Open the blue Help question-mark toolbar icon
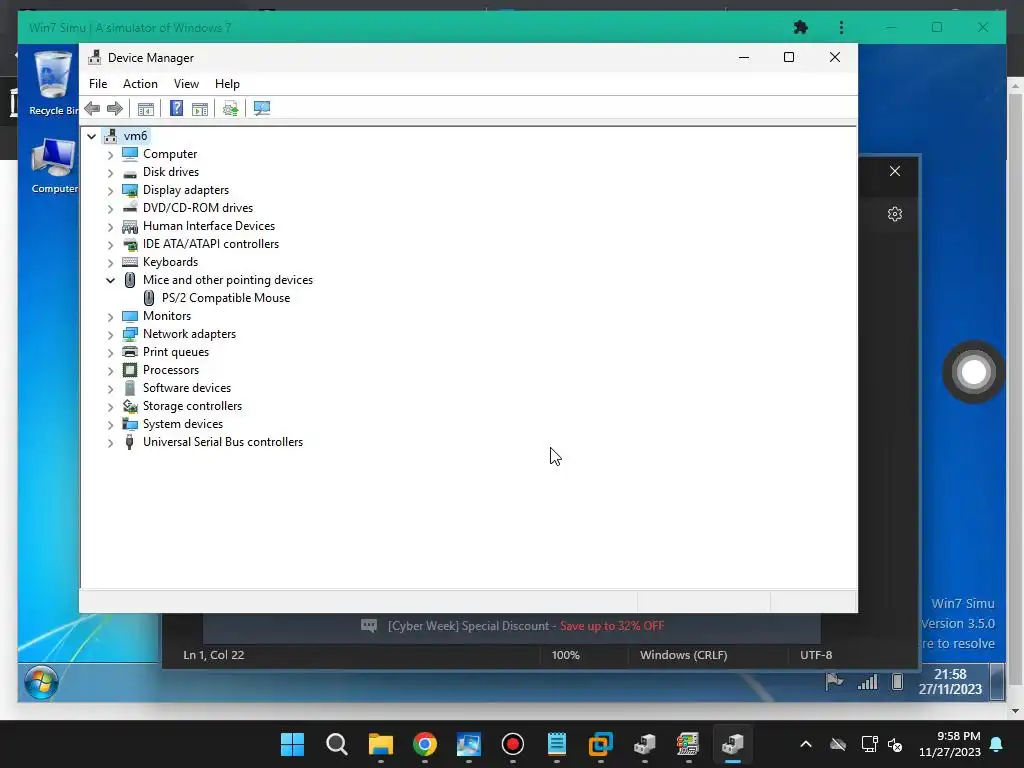Viewport: 1024px width, 768px height. pos(176,108)
